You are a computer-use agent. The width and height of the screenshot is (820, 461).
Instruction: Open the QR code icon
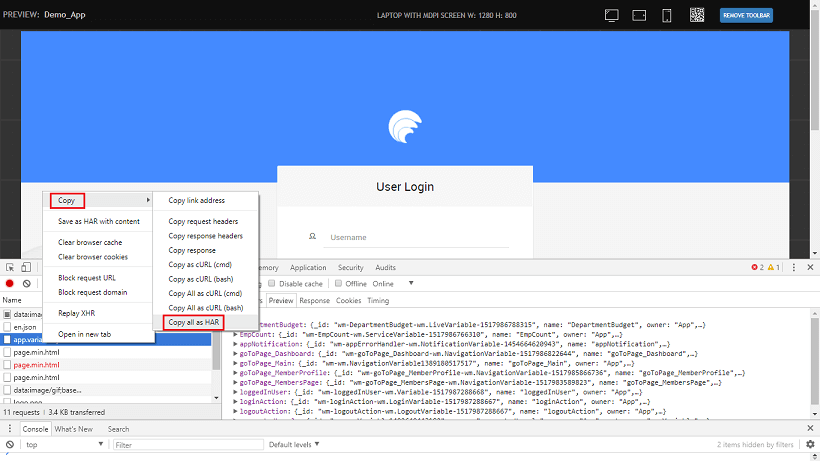coord(699,15)
